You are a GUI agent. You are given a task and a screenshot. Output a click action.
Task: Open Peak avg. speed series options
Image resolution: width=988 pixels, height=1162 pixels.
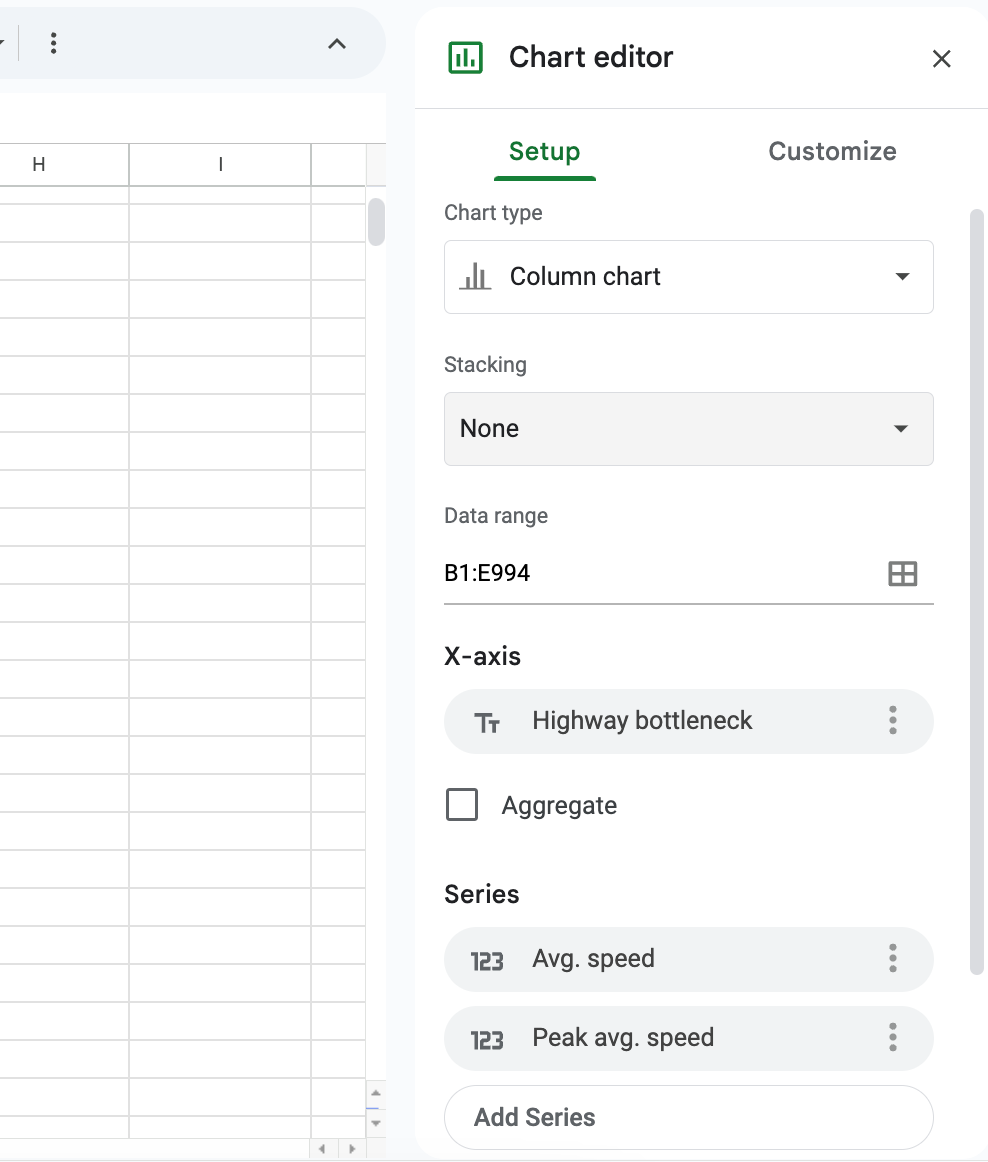coord(893,1038)
